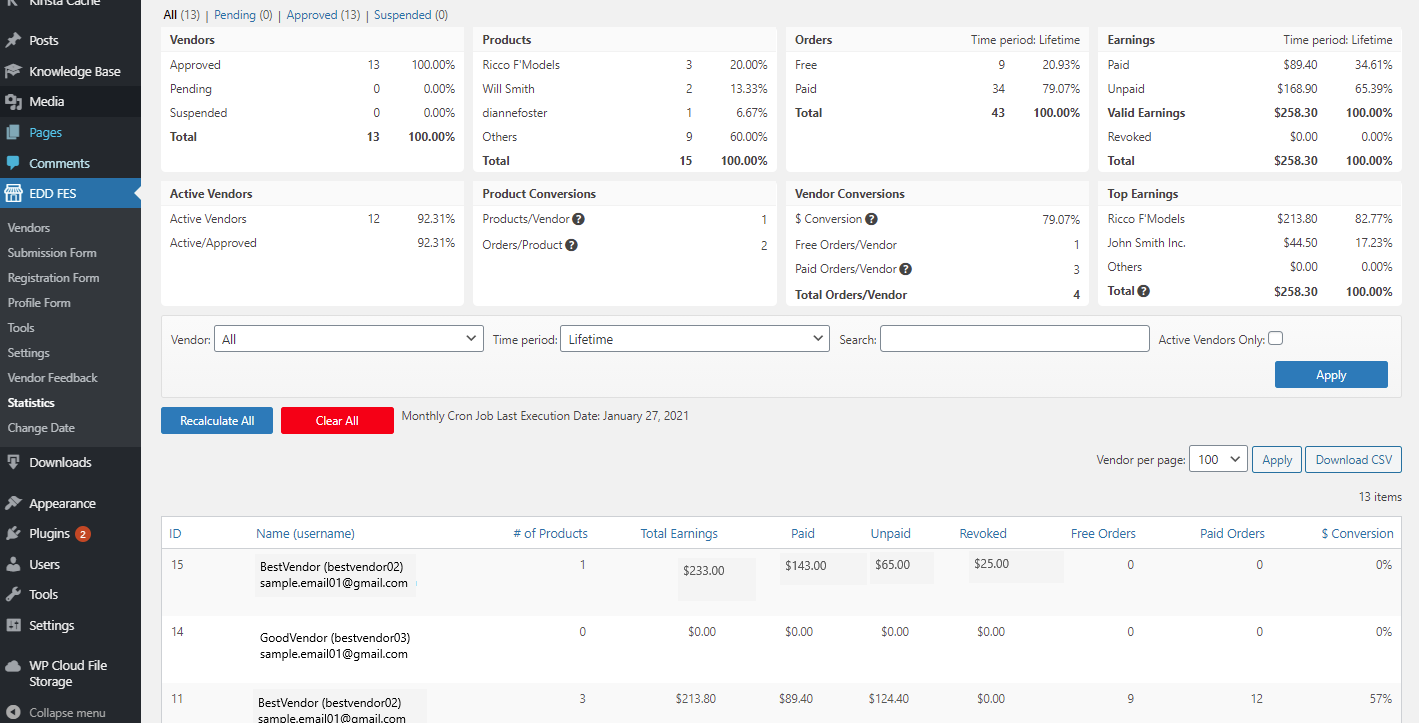Click the Media icon in sidebar

click(x=14, y=102)
